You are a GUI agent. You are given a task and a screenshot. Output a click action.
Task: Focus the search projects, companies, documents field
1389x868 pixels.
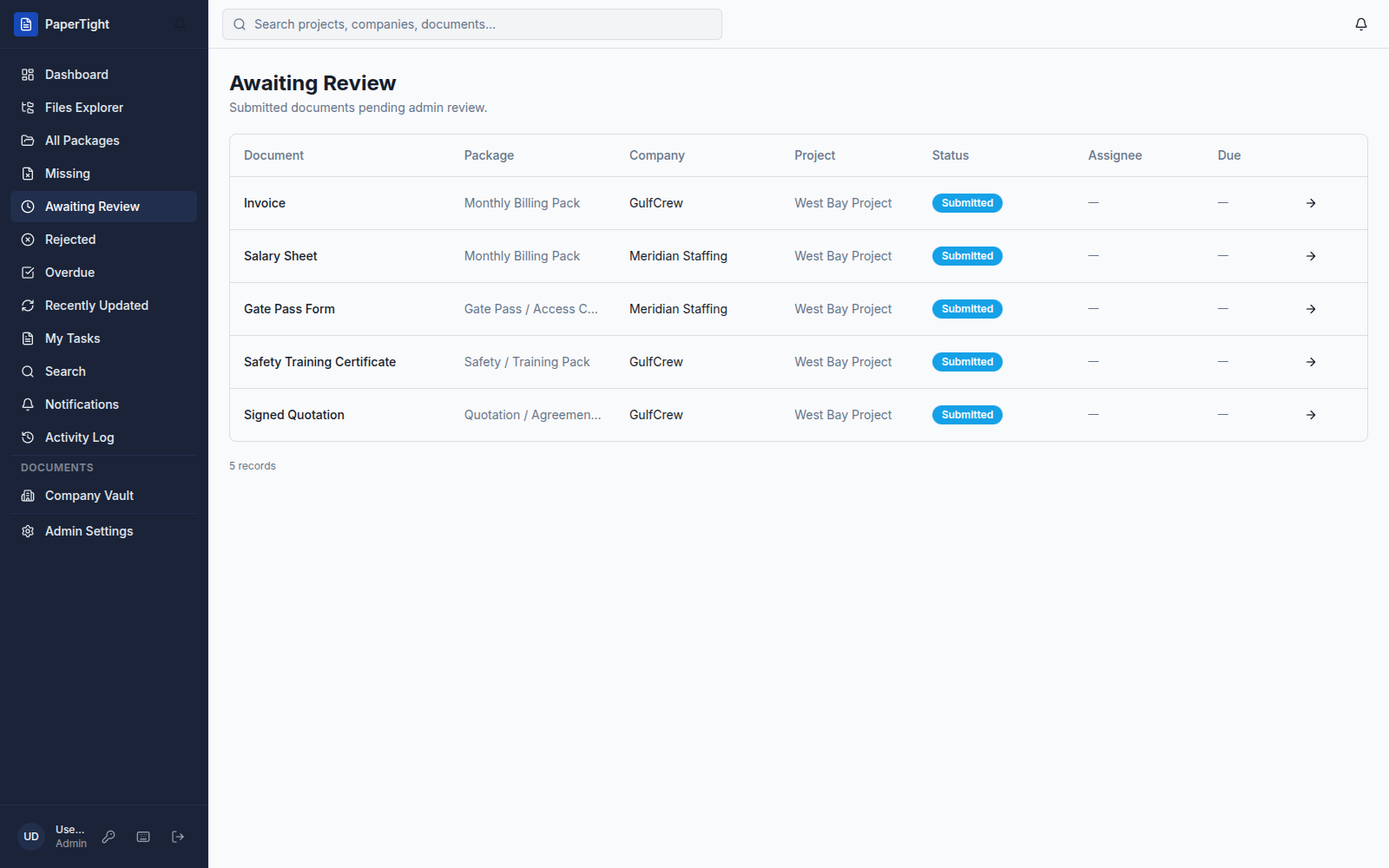(x=472, y=24)
